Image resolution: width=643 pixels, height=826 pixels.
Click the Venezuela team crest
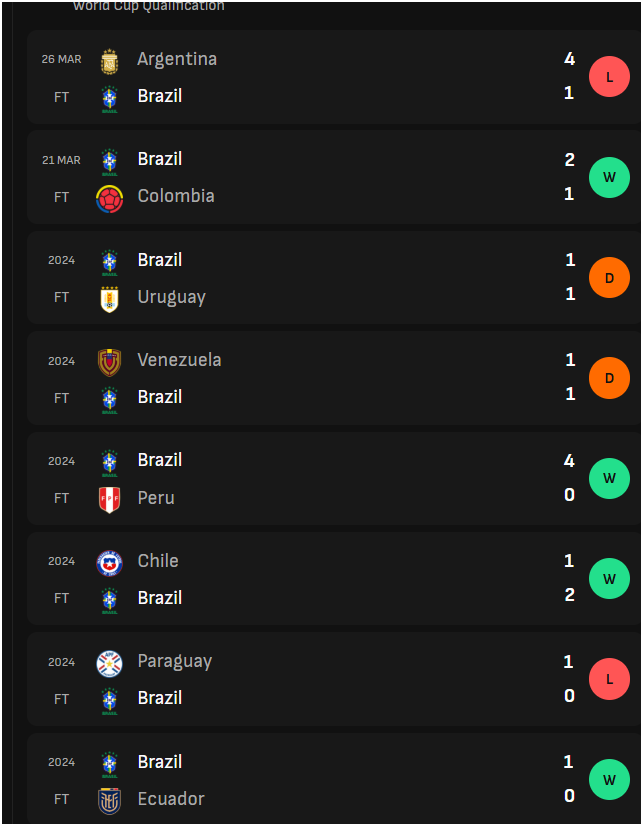[110, 362]
